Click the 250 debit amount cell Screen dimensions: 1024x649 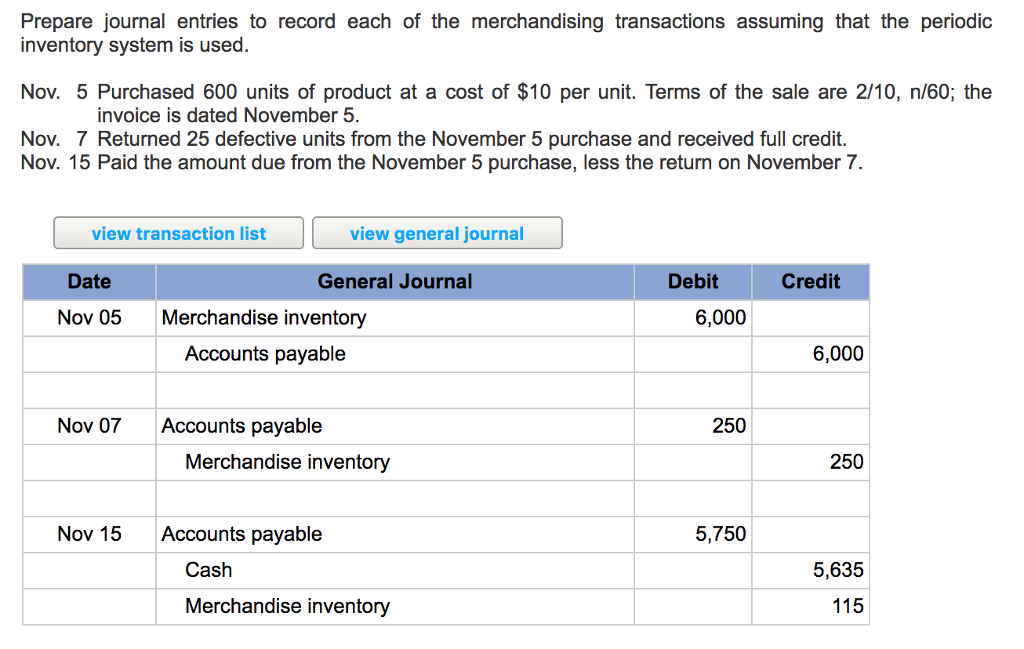(693, 426)
